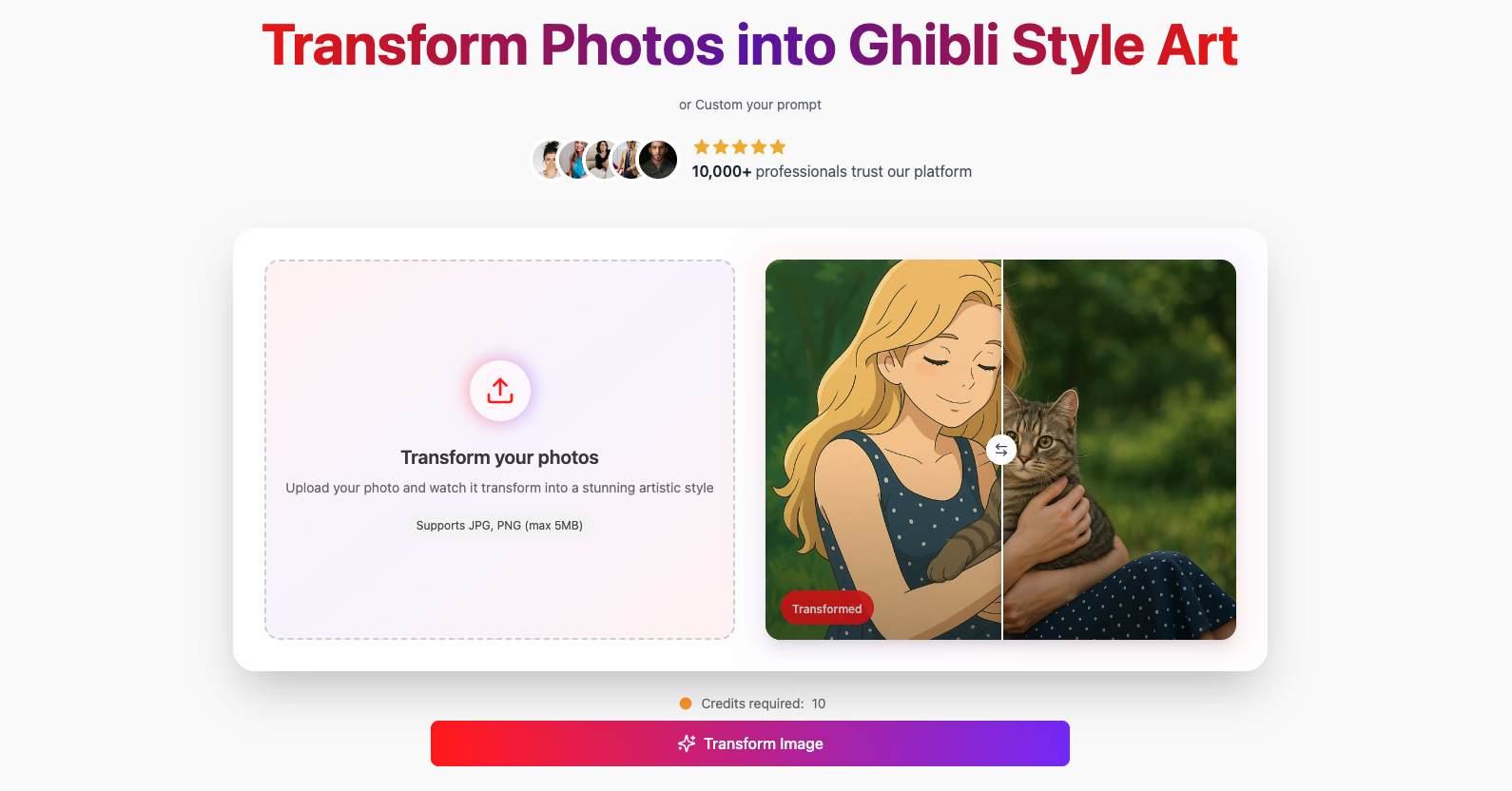The height and width of the screenshot is (791, 1512).
Task: Click the original cat photo side
Action: click(x=1119, y=450)
